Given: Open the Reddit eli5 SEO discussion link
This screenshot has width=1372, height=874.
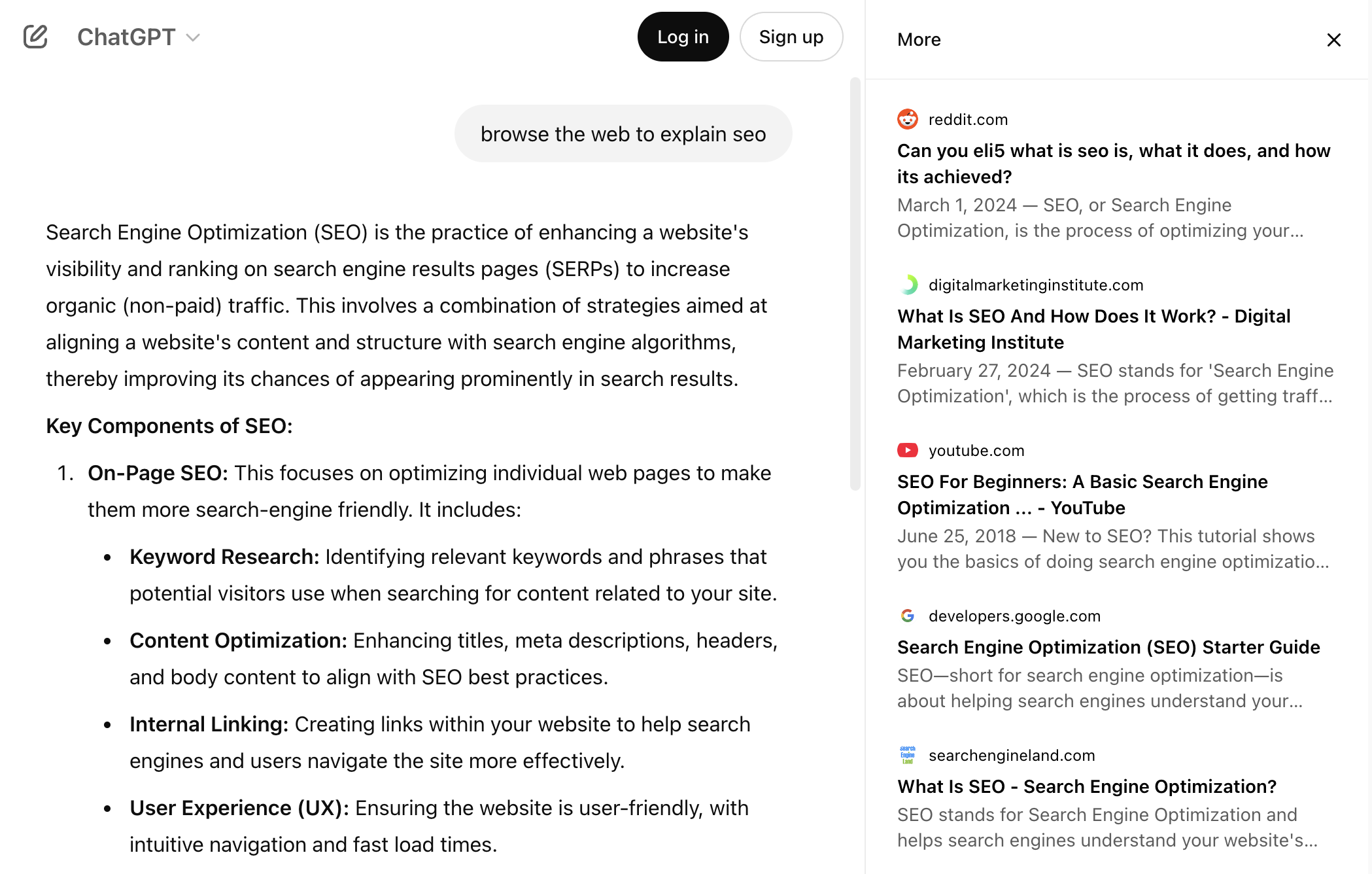Looking at the screenshot, I should click(x=1113, y=163).
